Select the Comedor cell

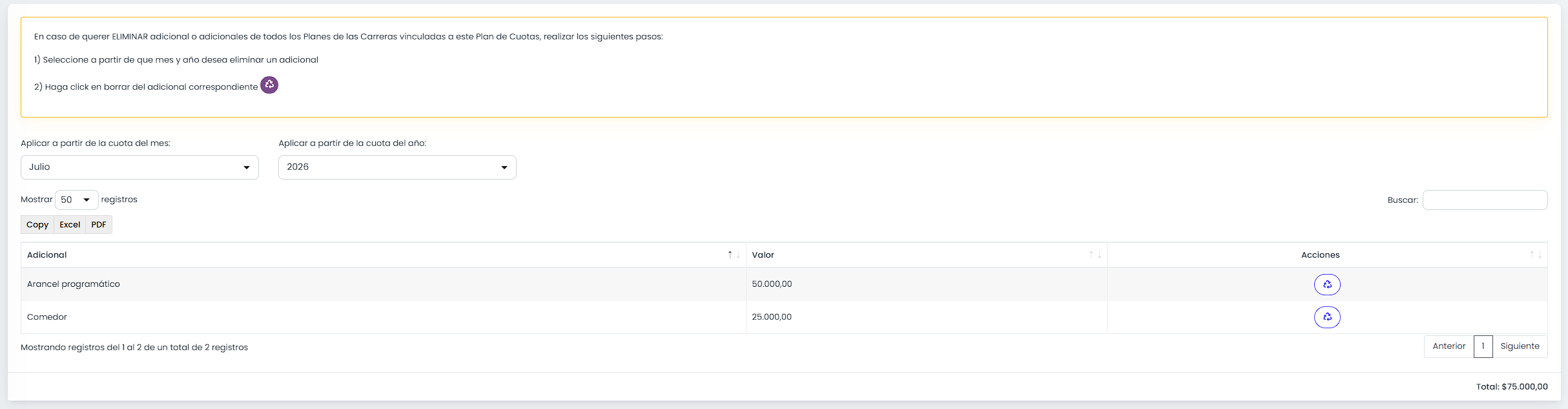coord(384,317)
